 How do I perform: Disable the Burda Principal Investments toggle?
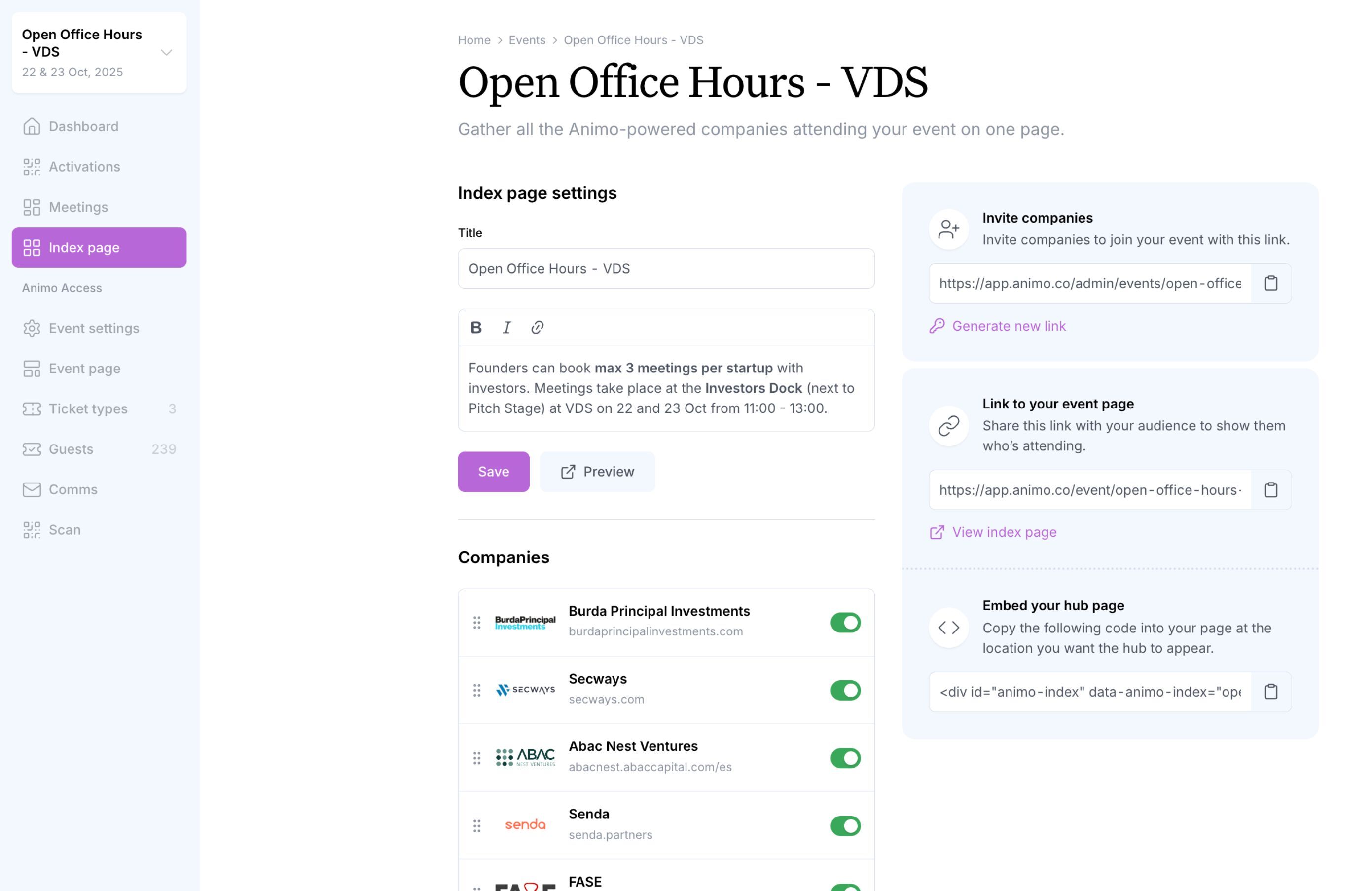(845, 622)
